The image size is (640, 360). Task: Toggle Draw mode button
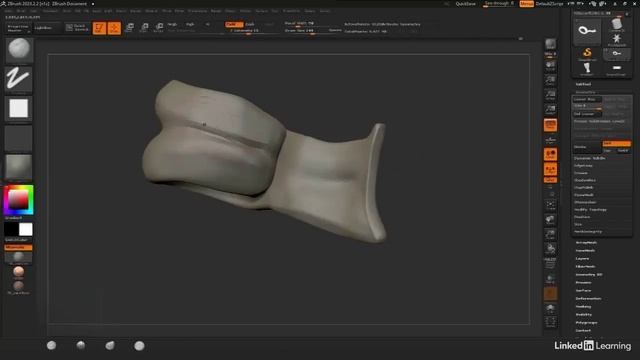point(114,28)
